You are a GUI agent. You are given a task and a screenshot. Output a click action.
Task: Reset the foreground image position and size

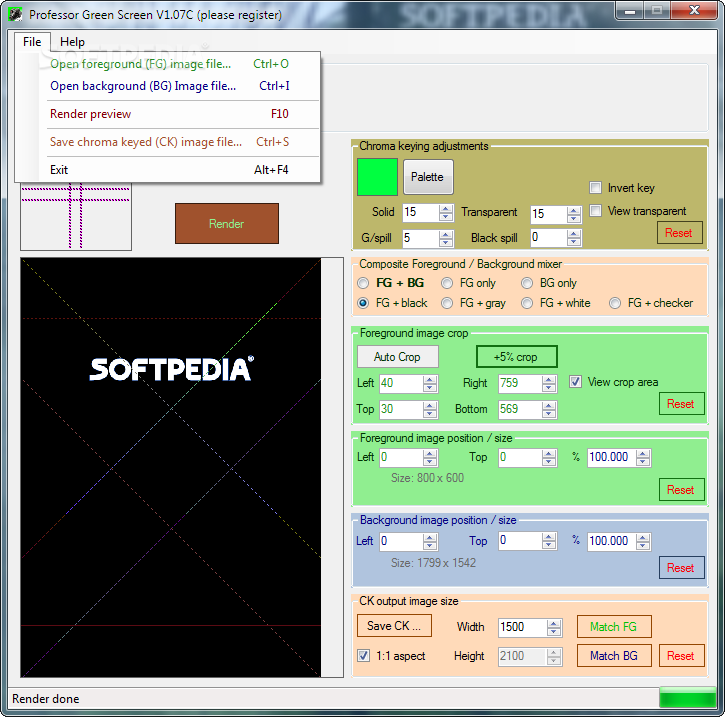pos(682,490)
